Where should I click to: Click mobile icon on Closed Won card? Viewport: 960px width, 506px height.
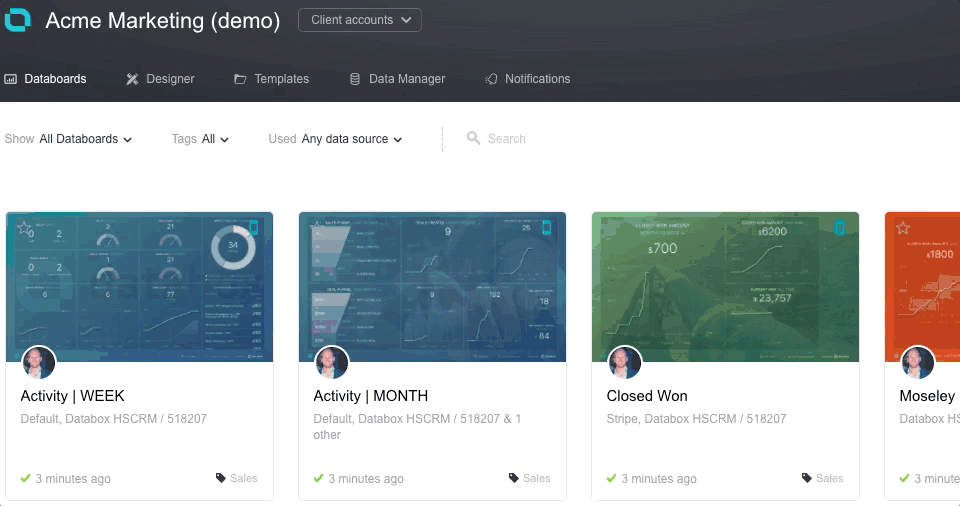(839, 228)
